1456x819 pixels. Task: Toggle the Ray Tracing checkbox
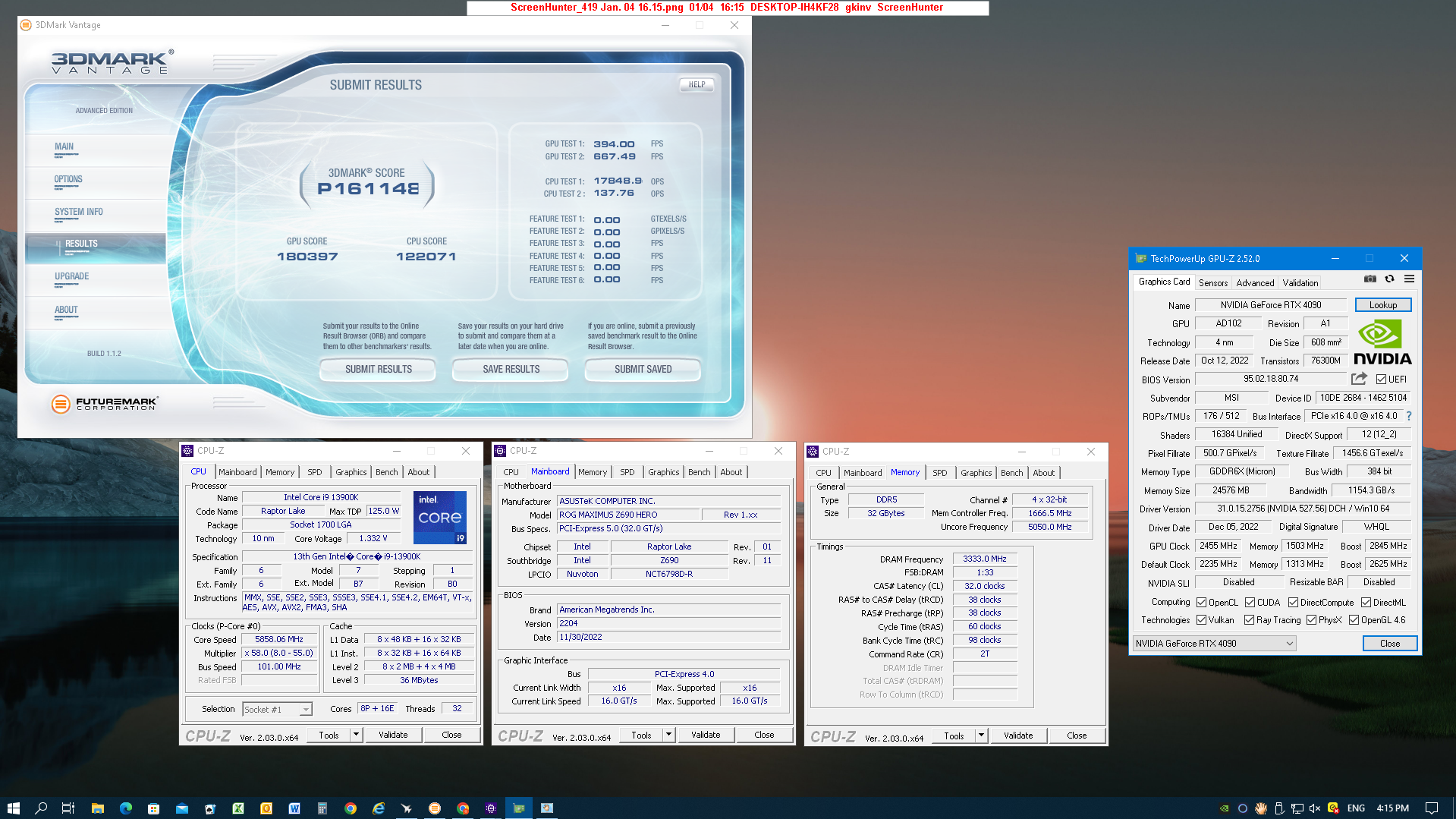tap(1249, 619)
